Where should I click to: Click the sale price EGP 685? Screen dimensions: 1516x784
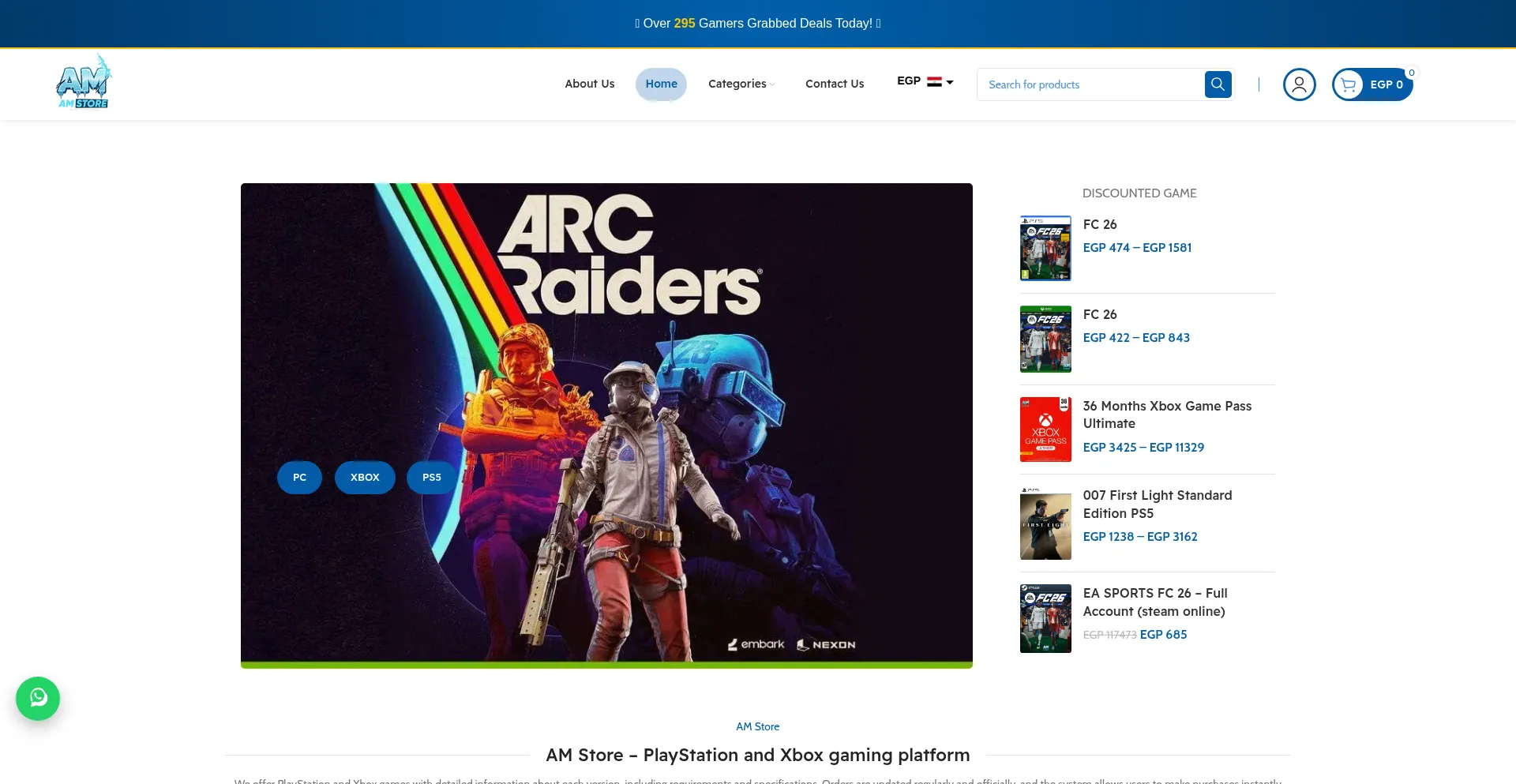[x=1163, y=635]
